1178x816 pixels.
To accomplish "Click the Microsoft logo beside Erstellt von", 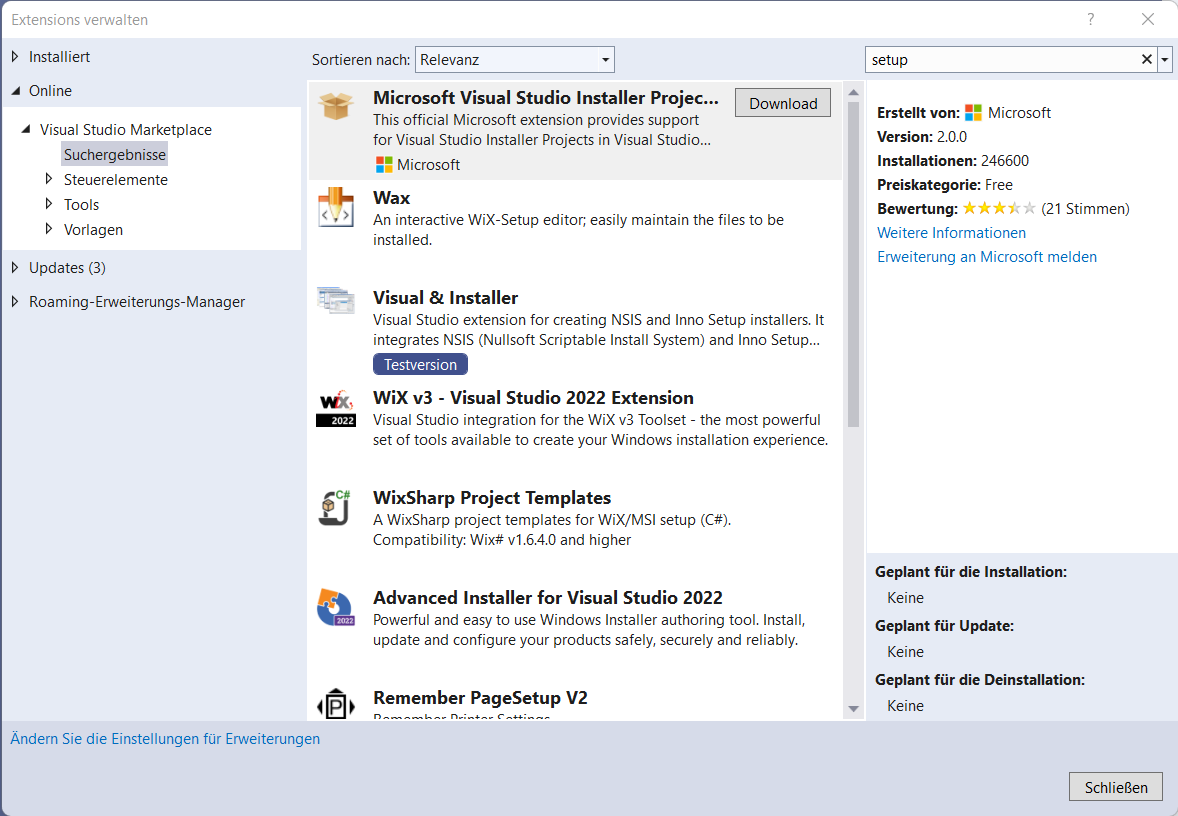I will click(973, 113).
